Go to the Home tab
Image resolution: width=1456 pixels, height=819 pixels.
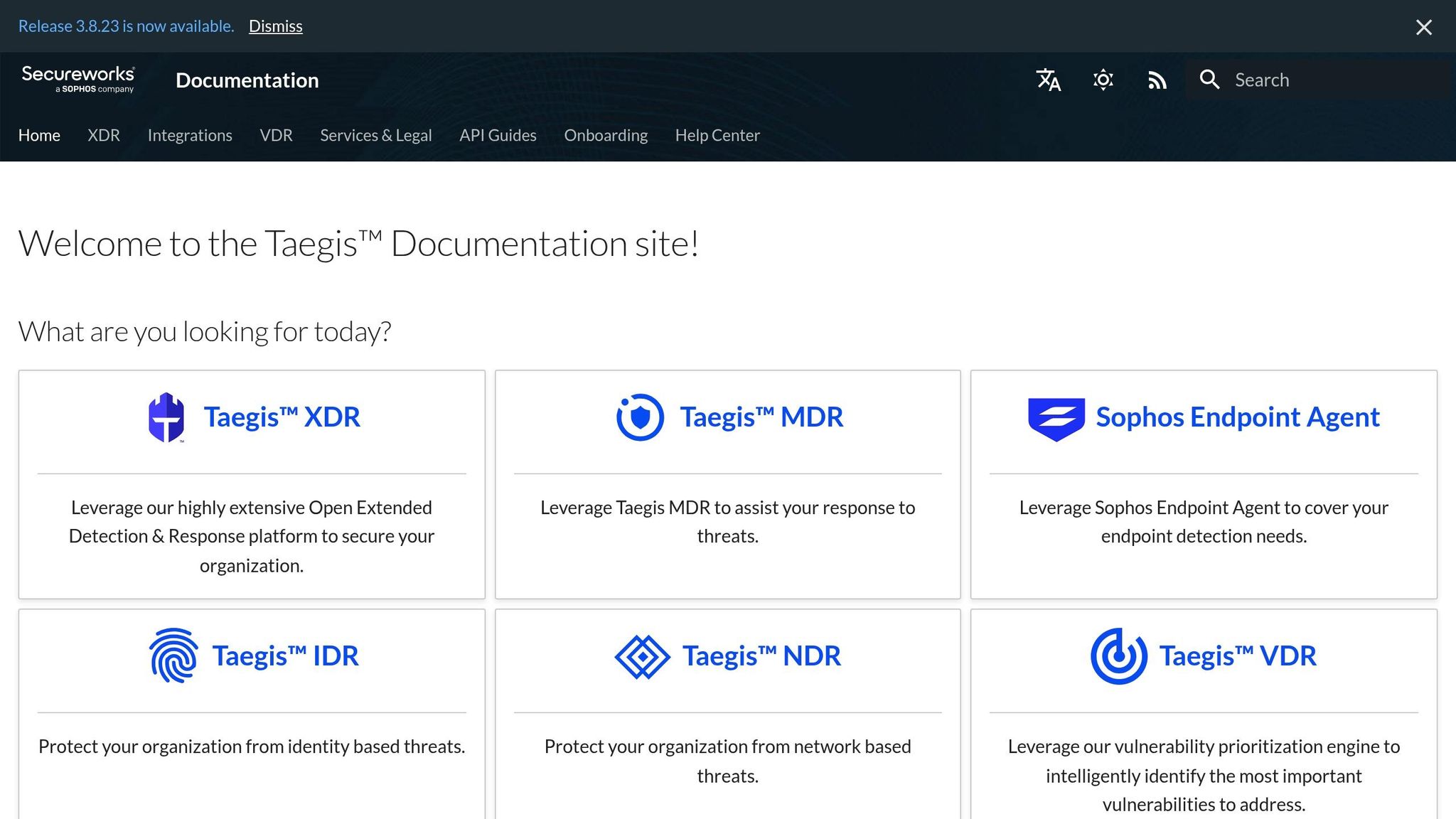pyautogui.click(x=39, y=135)
